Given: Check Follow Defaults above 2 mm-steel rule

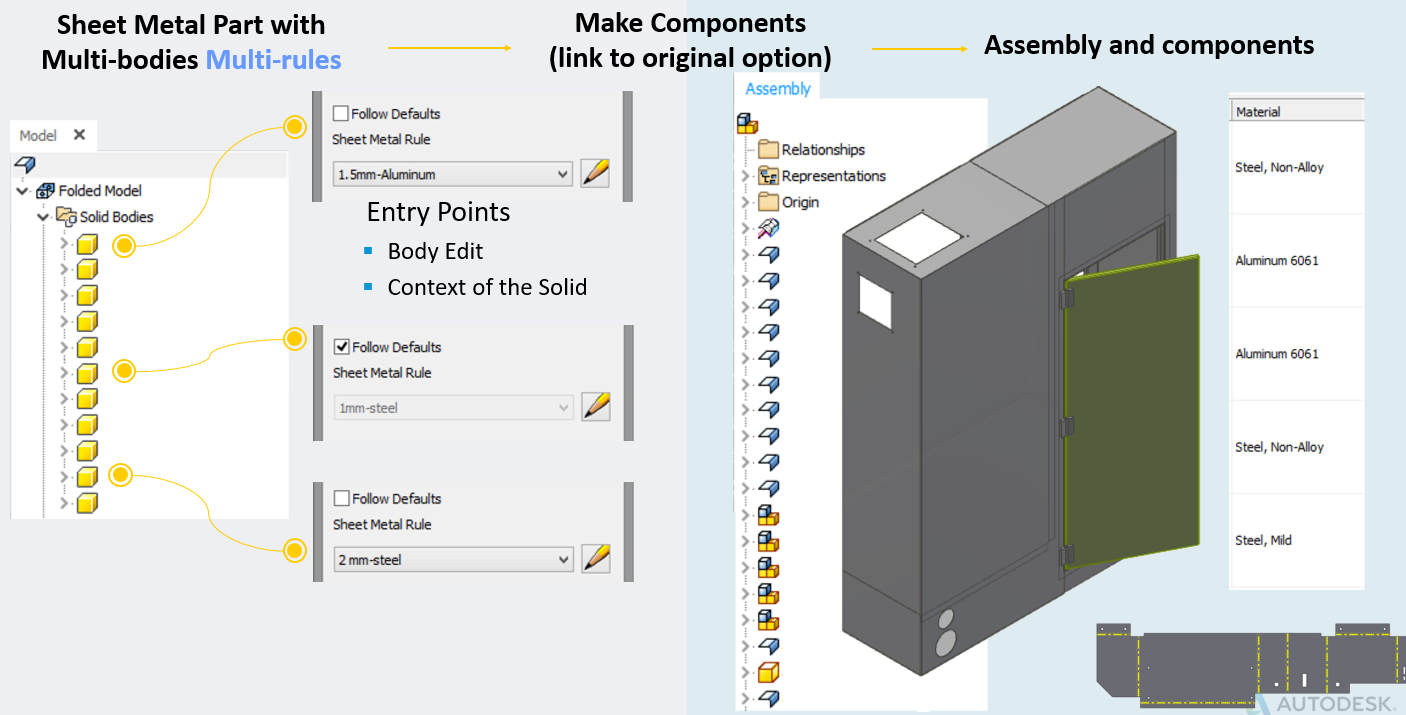Looking at the screenshot, I should (341, 498).
